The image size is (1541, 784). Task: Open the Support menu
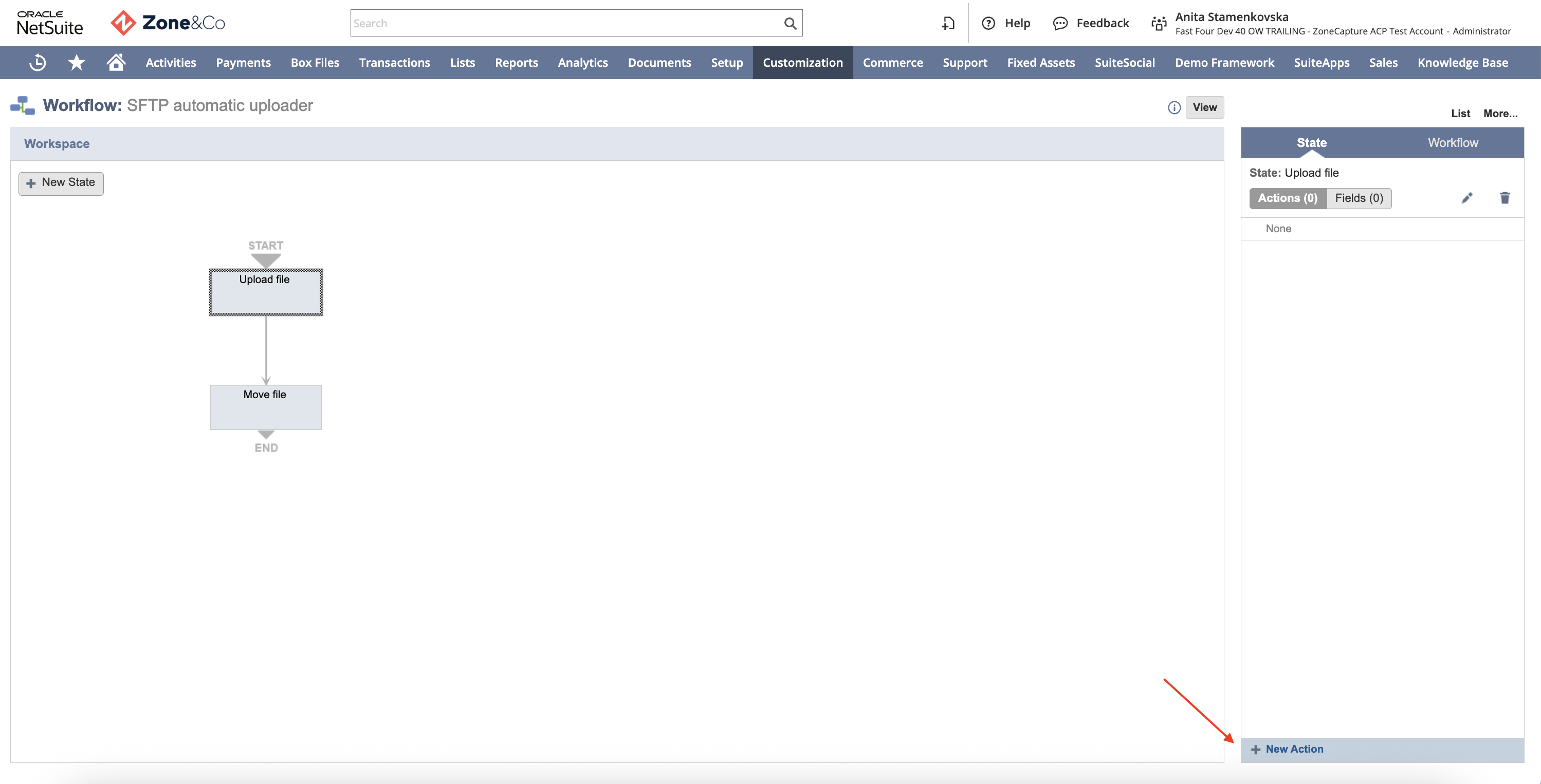click(965, 62)
